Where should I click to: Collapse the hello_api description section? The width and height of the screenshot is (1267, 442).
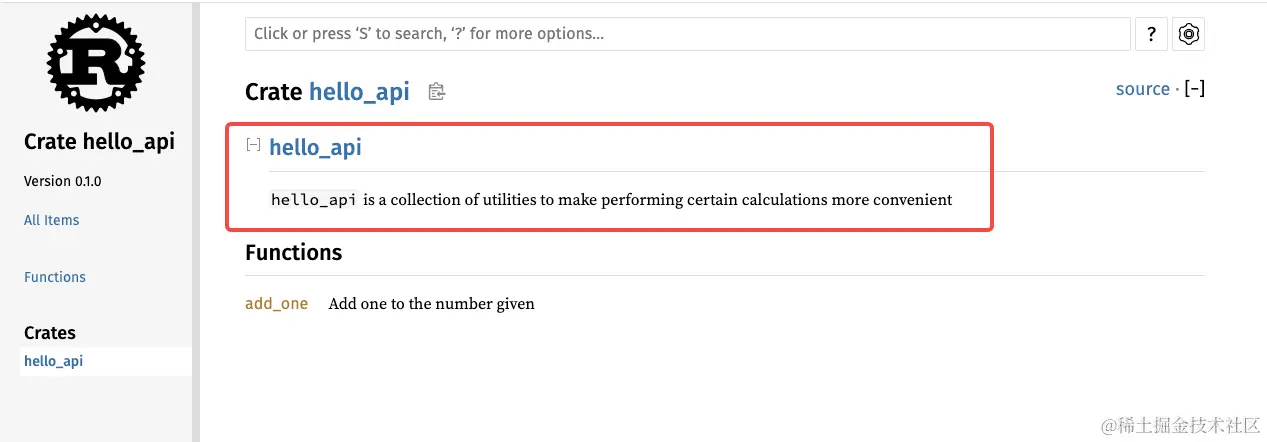click(x=253, y=145)
